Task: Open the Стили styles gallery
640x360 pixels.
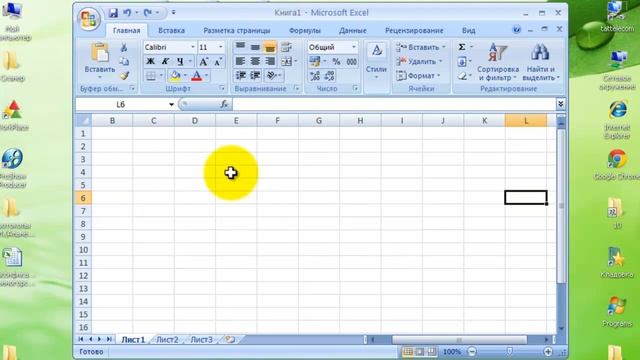Action: [376, 61]
